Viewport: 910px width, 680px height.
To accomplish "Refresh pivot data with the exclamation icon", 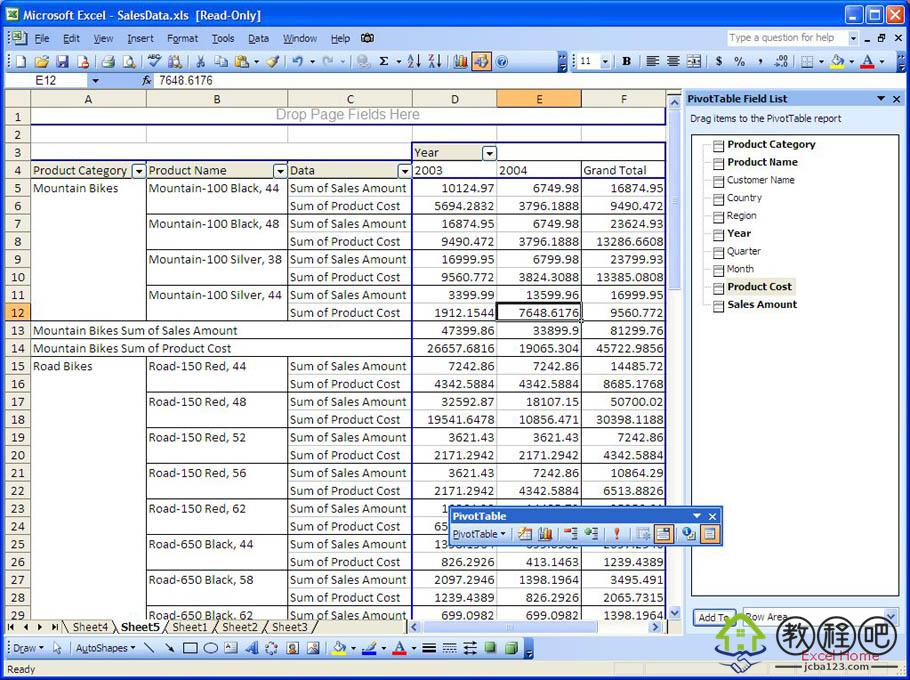I will pyautogui.click(x=616, y=534).
